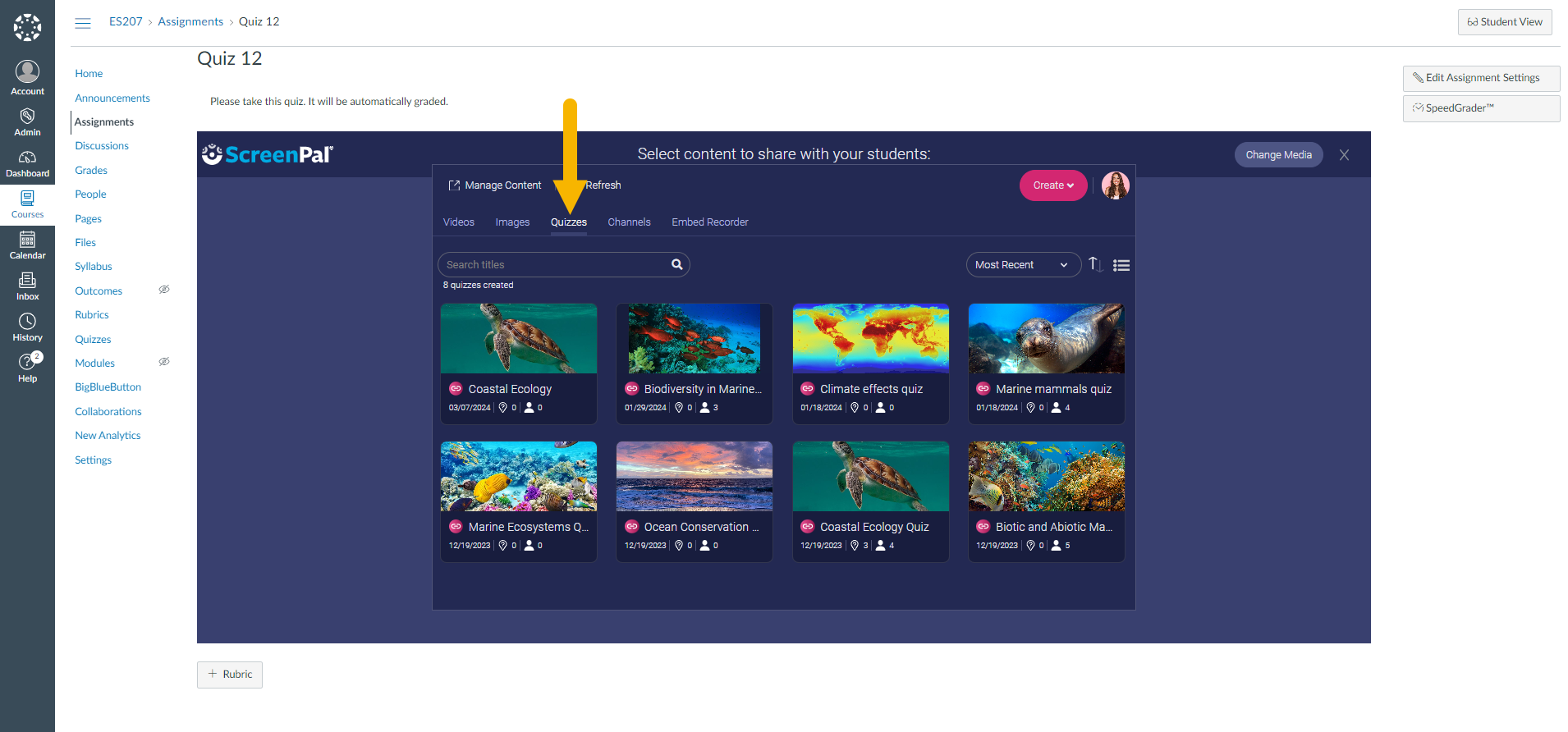Viewport: 1568px width, 732px height.
Task: Add a Rubric with the Rubric button
Action: pyautogui.click(x=230, y=675)
